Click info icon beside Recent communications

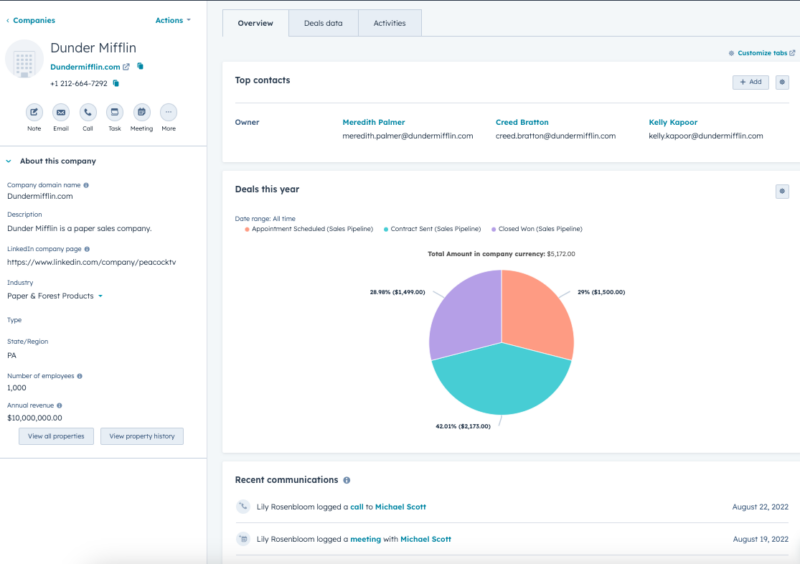click(x=347, y=480)
